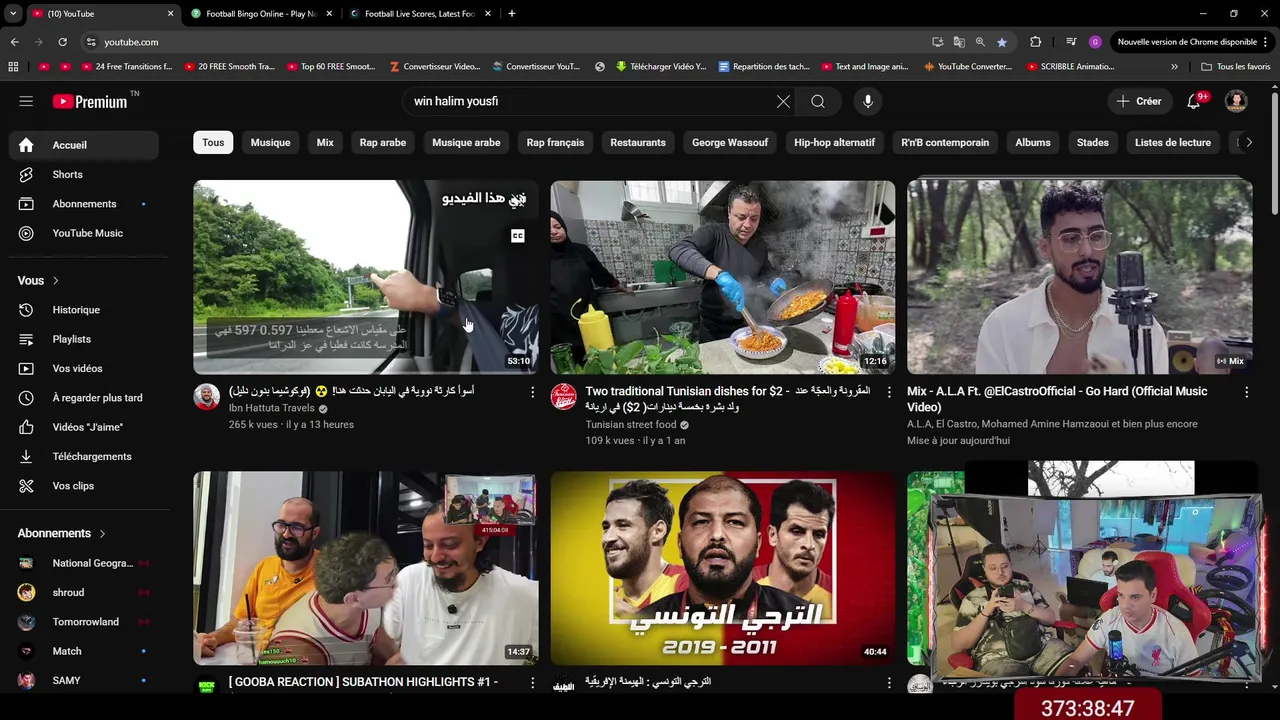1280x720 pixels.
Task: Select the R'n'B contemporain filter chip
Action: point(945,142)
